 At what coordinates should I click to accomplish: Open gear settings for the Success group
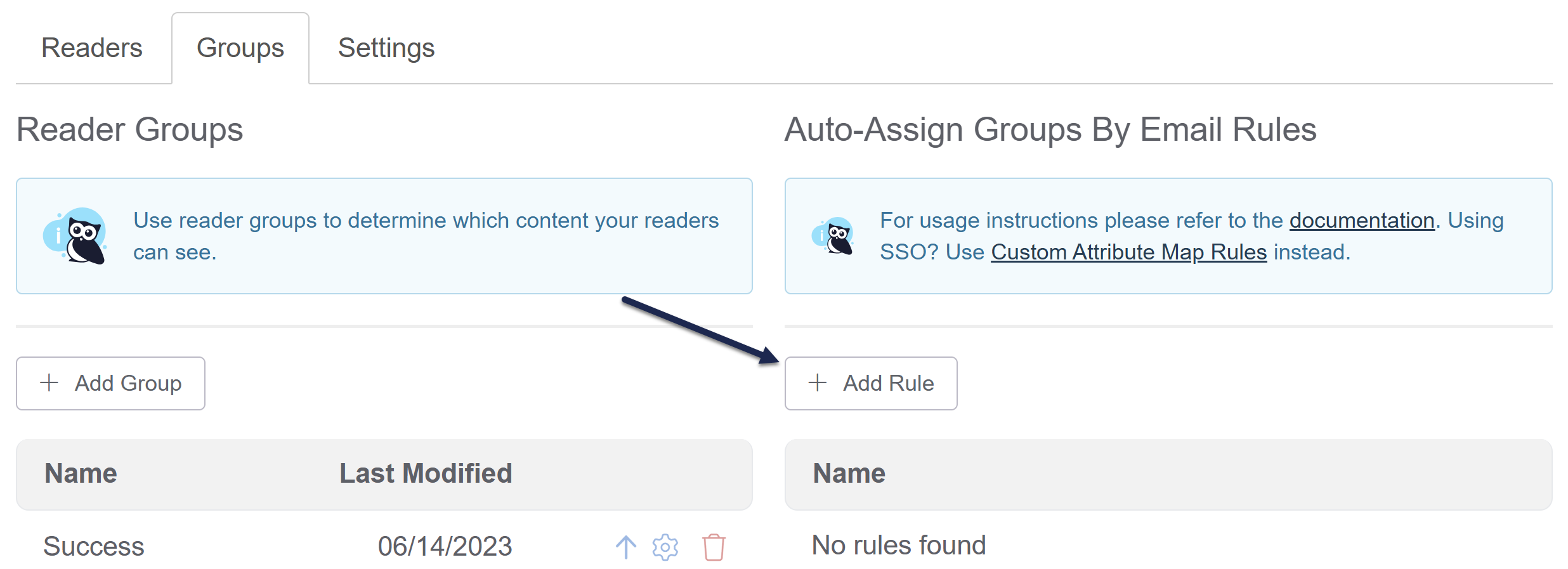coord(665,547)
